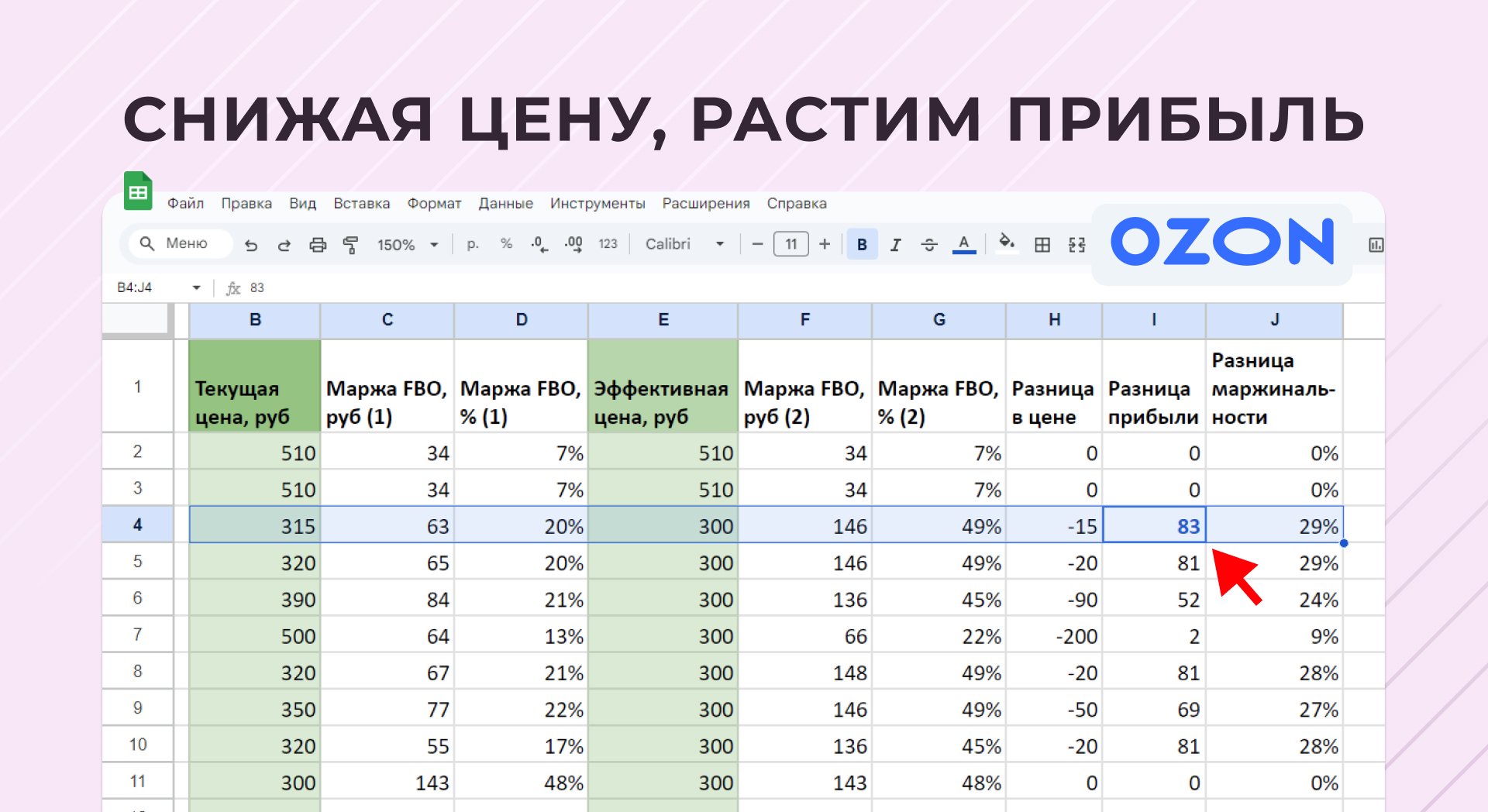This screenshot has height=812, width=1488.
Task: Decrease font size with minus button
Action: point(758,244)
